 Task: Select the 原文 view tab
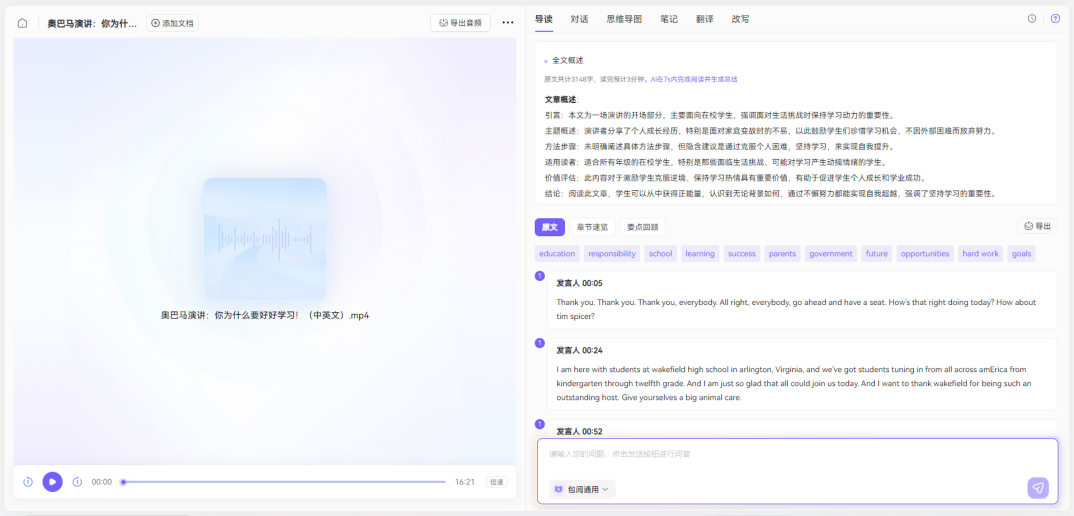pos(549,228)
